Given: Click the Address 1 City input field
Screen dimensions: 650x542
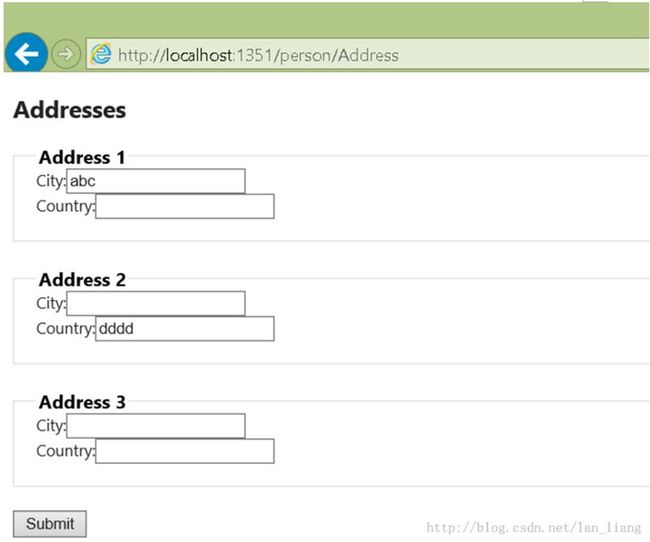Looking at the screenshot, I should pyautogui.click(x=156, y=181).
